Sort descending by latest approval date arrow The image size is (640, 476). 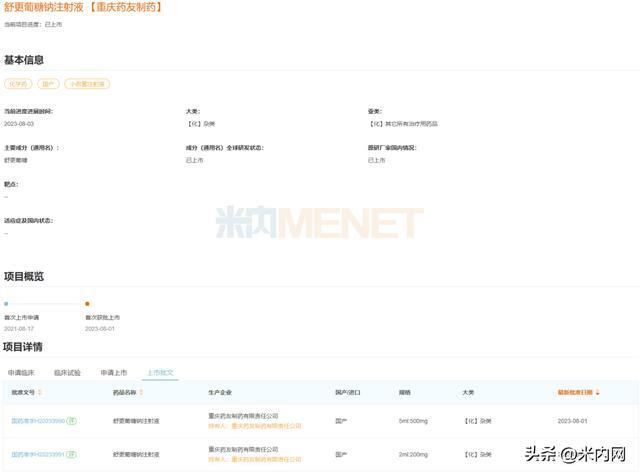point(598,392)
